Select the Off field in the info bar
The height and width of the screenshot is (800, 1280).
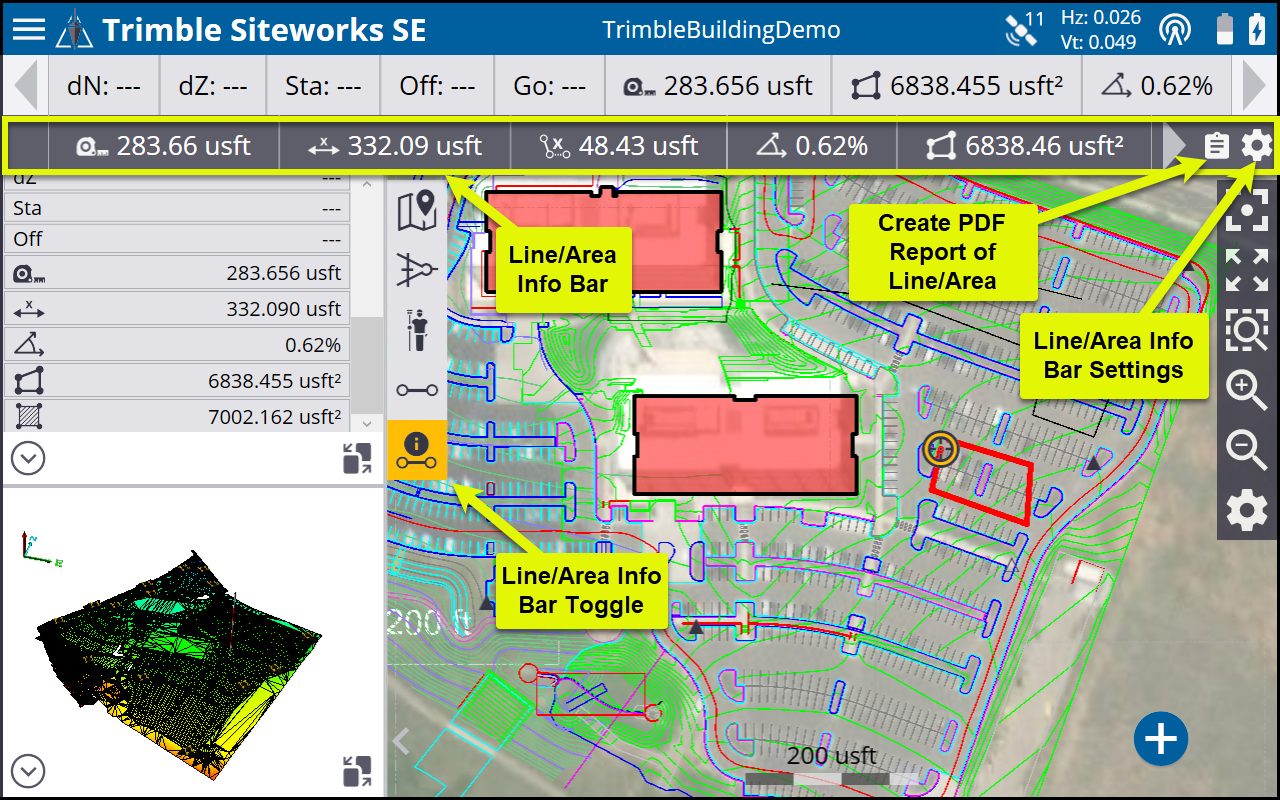coord(437,86)
